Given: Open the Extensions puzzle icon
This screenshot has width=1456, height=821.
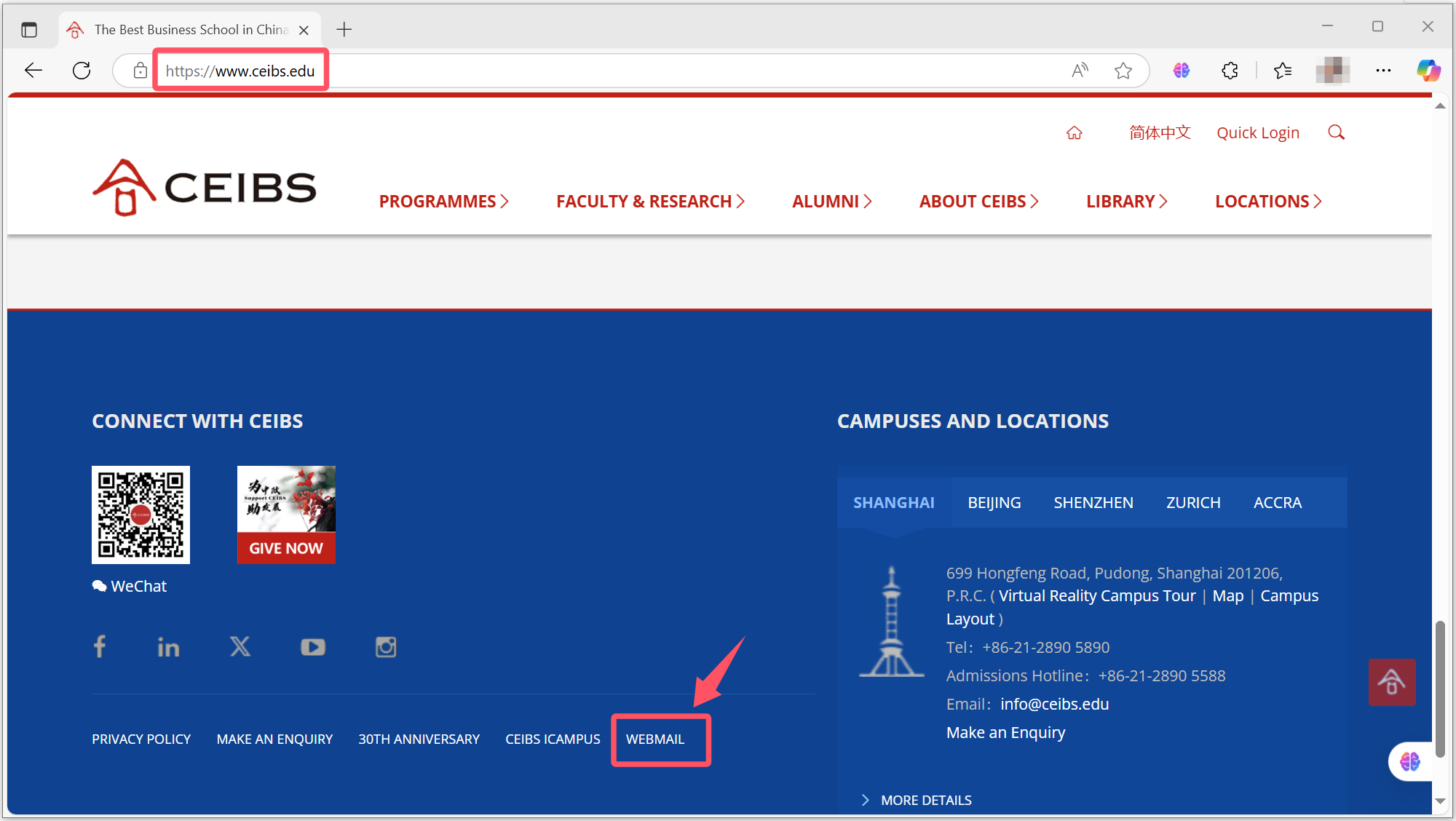Looking at the screenshot, I should click(x=1230, y=71).
